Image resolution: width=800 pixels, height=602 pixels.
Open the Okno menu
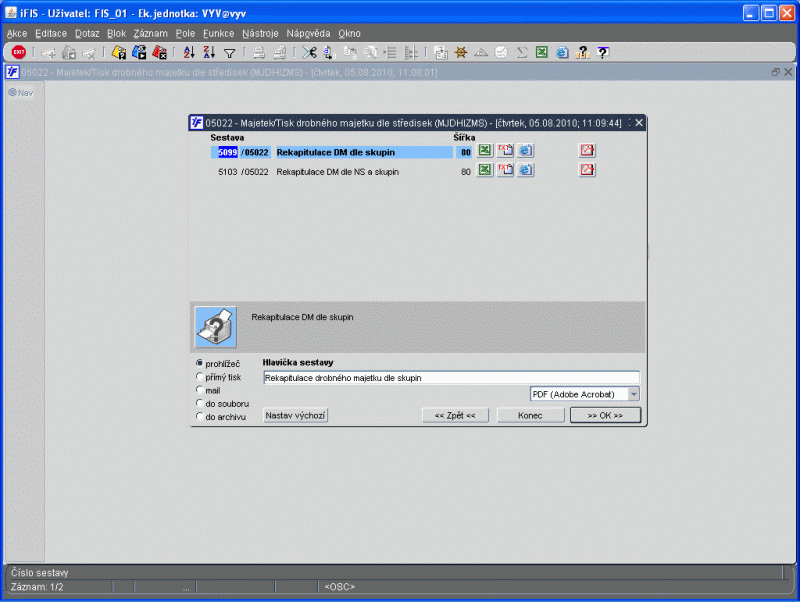pos(349,33)
